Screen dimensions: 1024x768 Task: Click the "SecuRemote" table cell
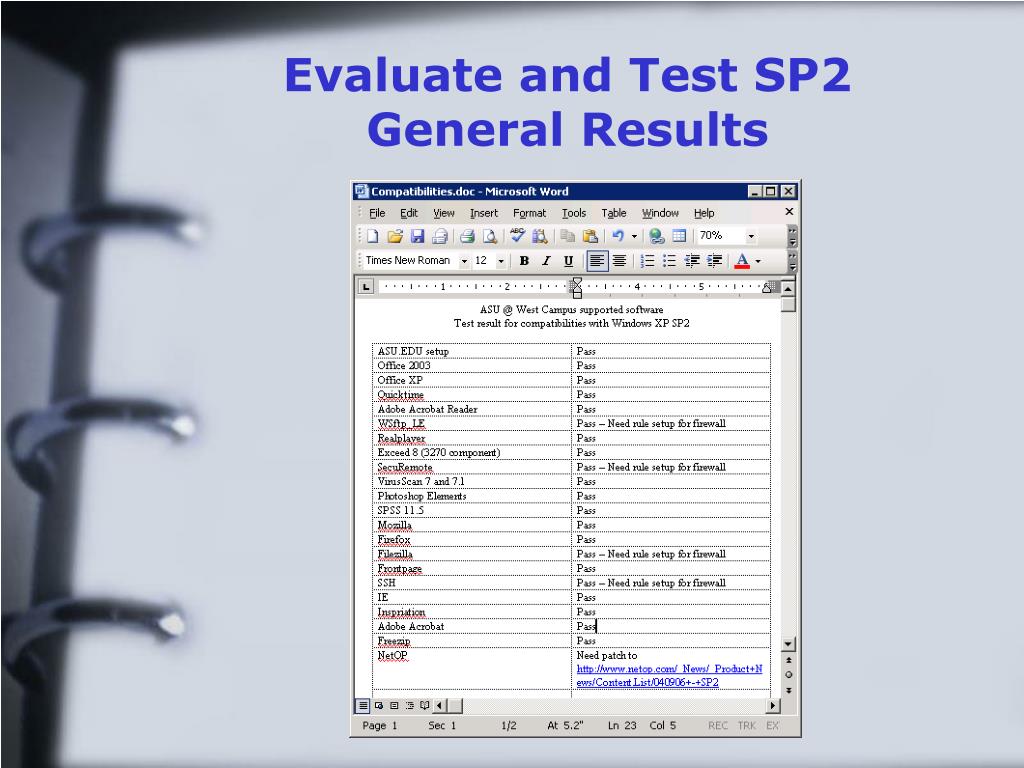tap(472, 467)
